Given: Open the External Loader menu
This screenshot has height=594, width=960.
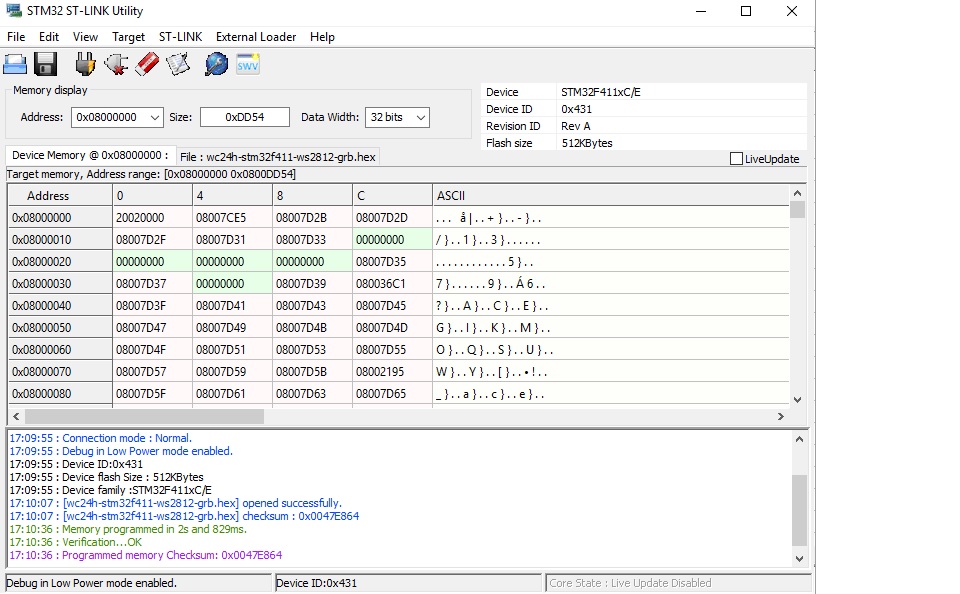Looking at the screenshot, I should (256, 37).
